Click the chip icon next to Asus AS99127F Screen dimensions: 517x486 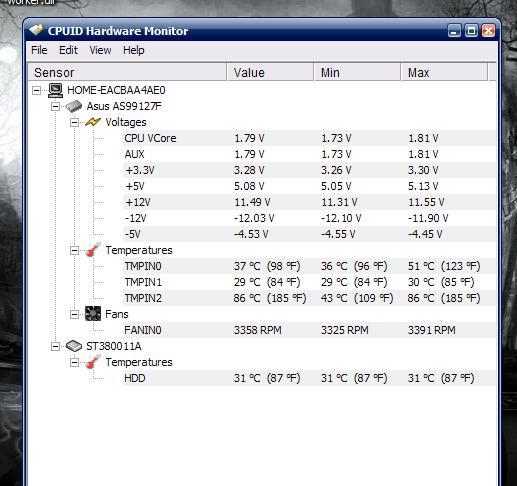74,106
